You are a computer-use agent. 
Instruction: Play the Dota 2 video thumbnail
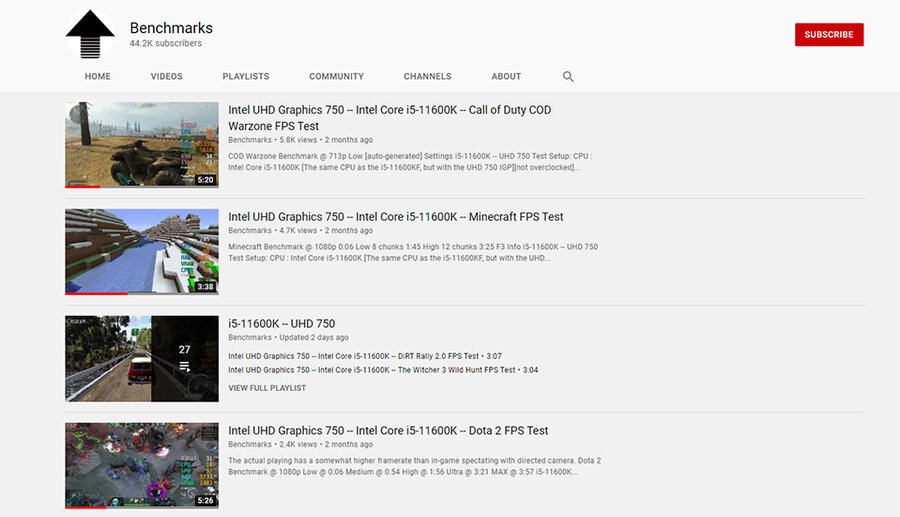[x=142, y=465]
